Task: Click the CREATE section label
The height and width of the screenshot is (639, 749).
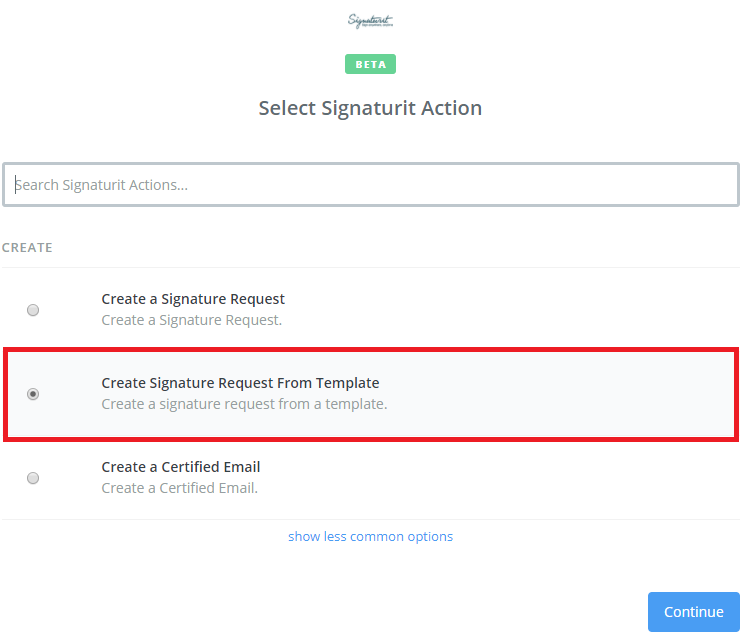Action: tap(27, 247)
